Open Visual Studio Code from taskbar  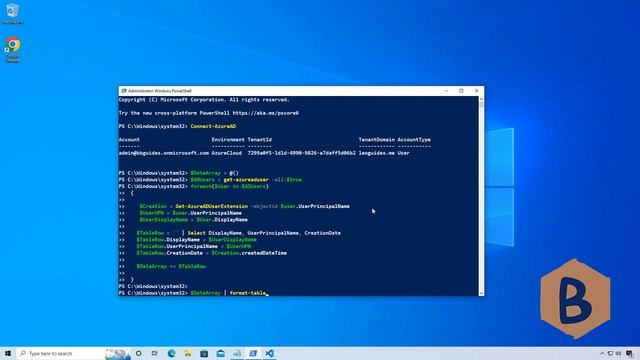tap(269, 353)
